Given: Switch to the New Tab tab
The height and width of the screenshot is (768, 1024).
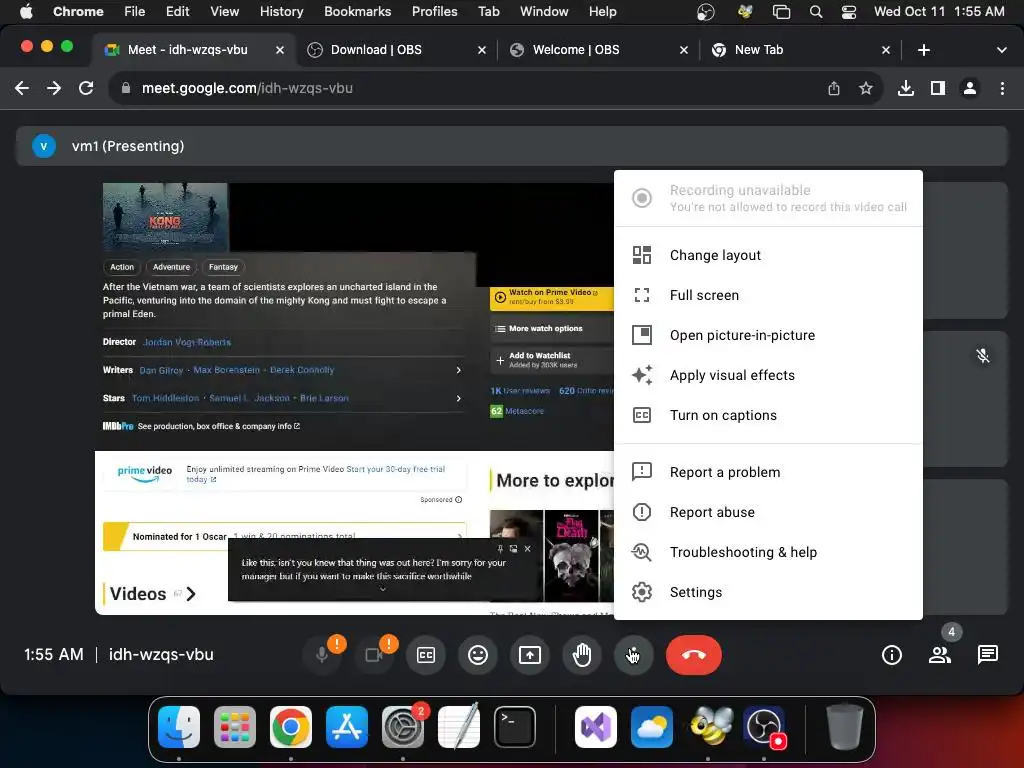Looking at the screenshot, I should (801, 50).
